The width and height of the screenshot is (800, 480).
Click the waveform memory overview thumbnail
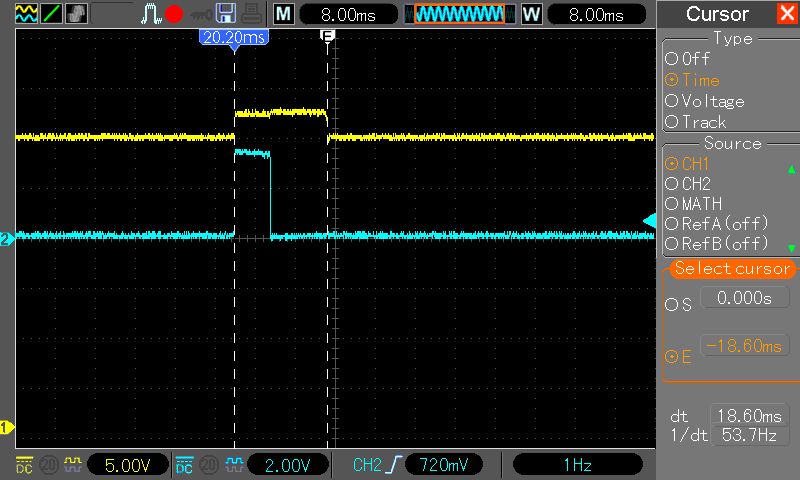[459, 14]
